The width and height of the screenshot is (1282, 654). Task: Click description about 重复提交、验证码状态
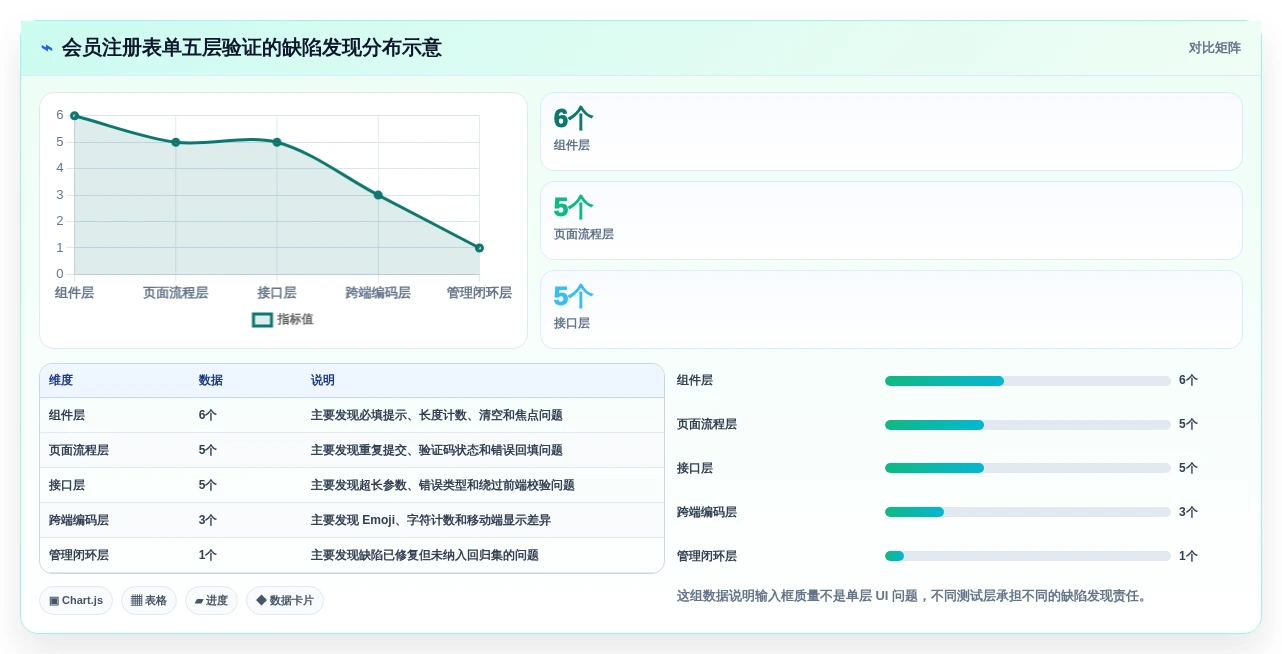pos(437,450)
